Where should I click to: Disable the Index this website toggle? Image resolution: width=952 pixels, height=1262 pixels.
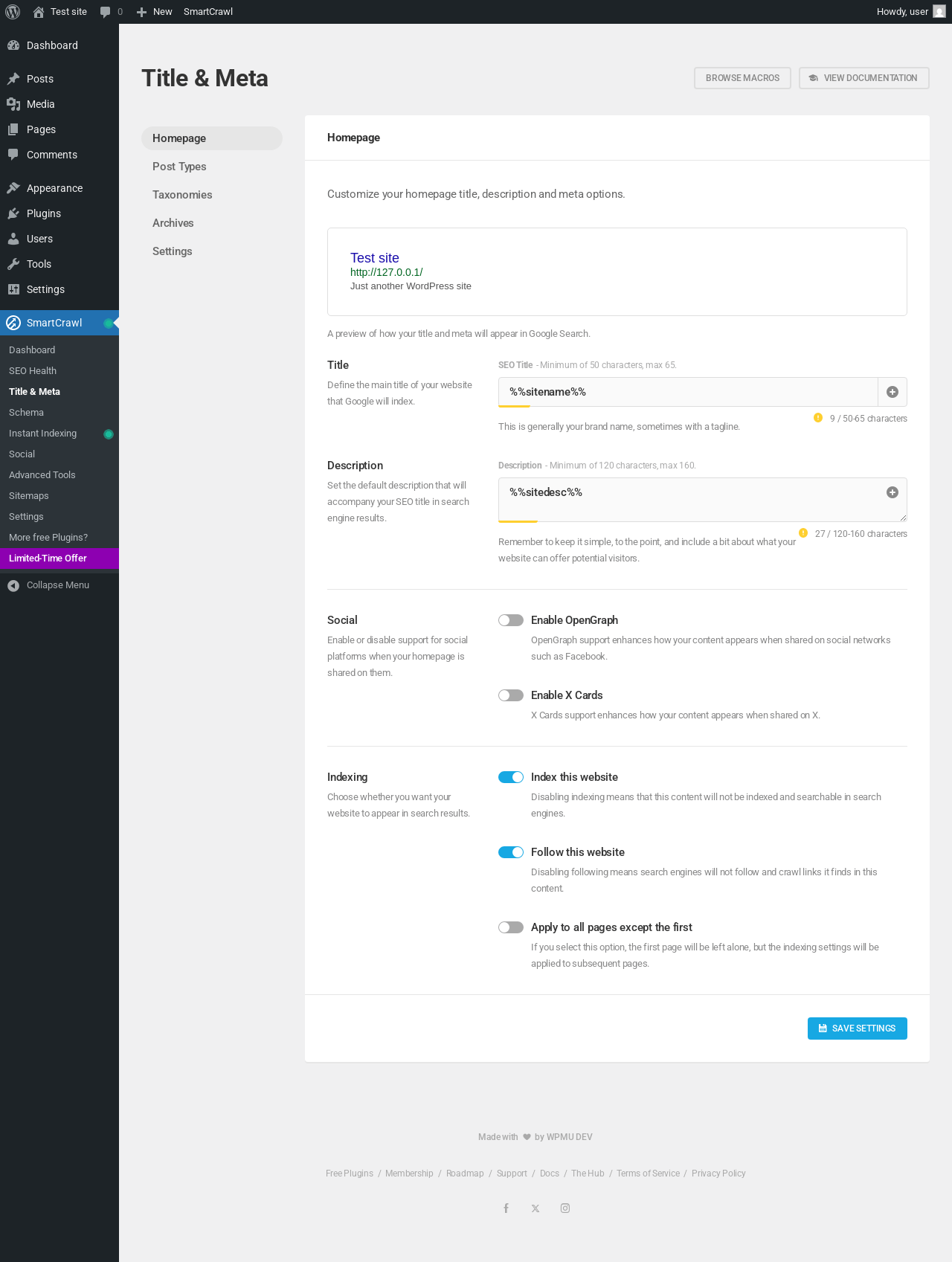[511, 777]
